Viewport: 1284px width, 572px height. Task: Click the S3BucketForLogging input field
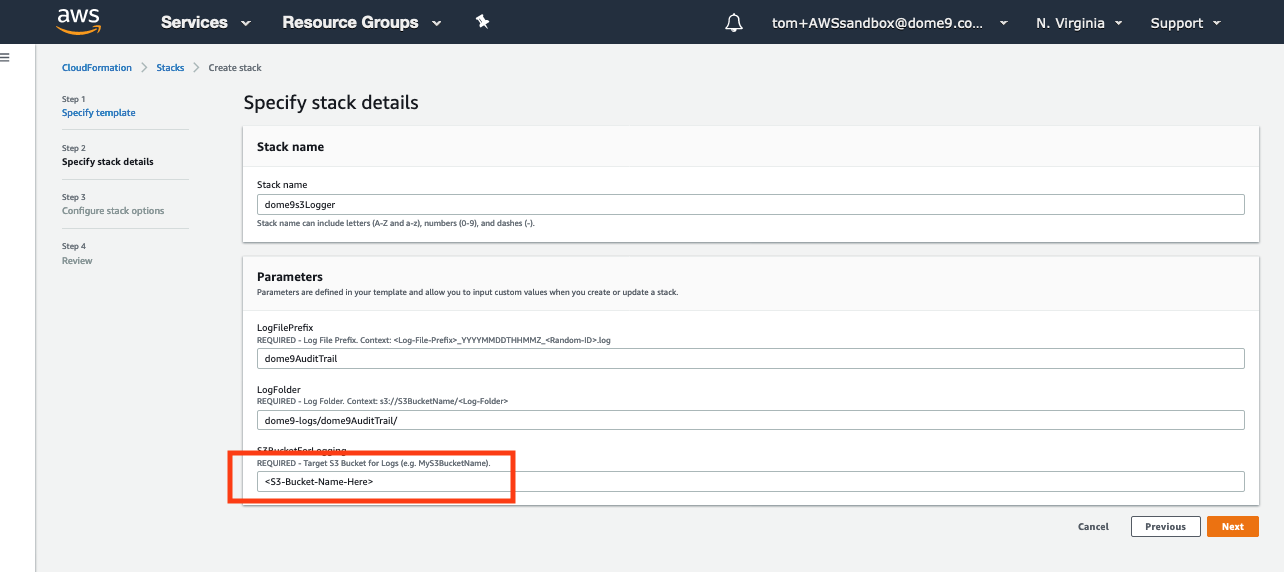tap(751, 481)
